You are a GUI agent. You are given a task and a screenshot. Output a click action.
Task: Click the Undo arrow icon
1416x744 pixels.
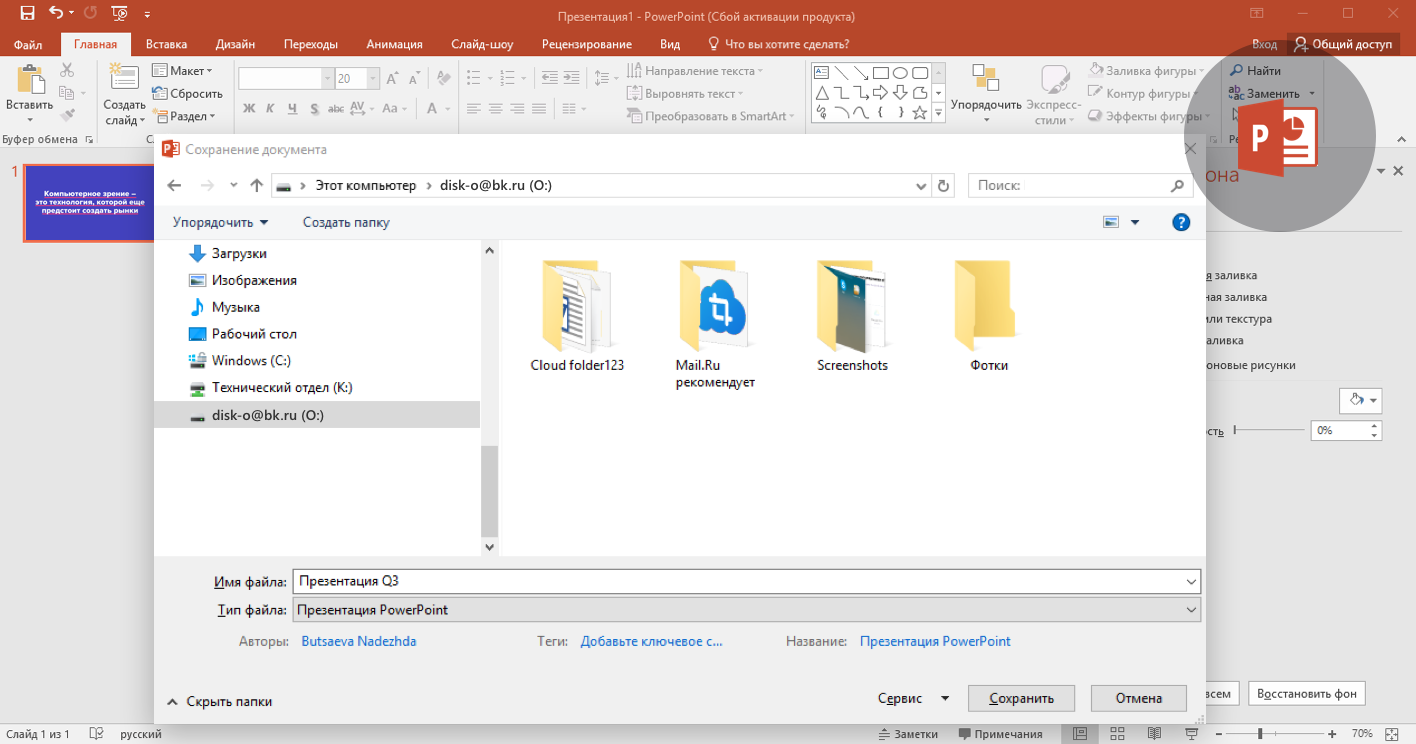click(x=56, y=14)
